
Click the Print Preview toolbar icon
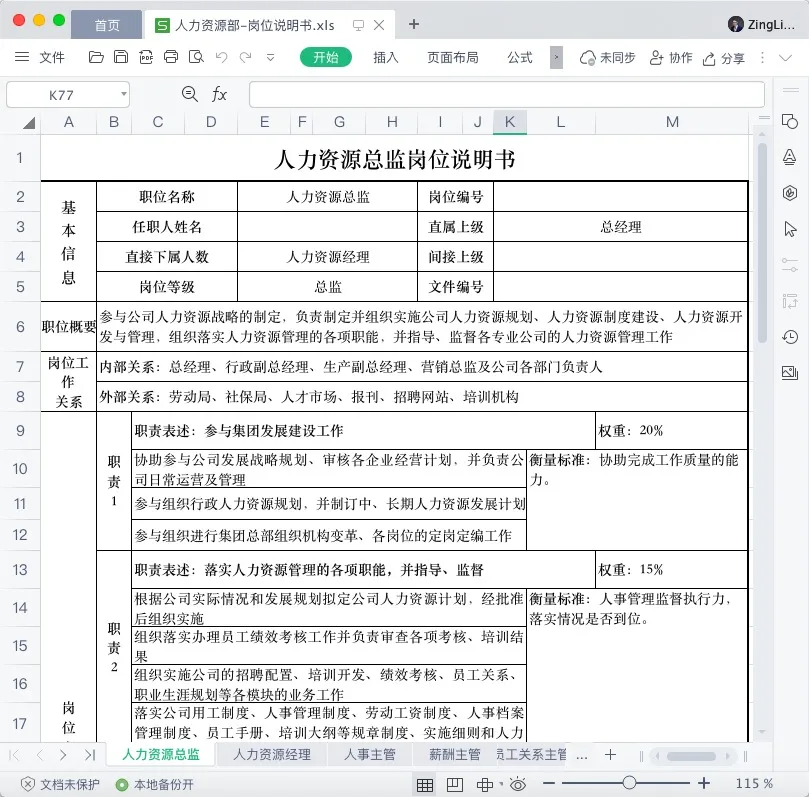[x=196, y=57]
